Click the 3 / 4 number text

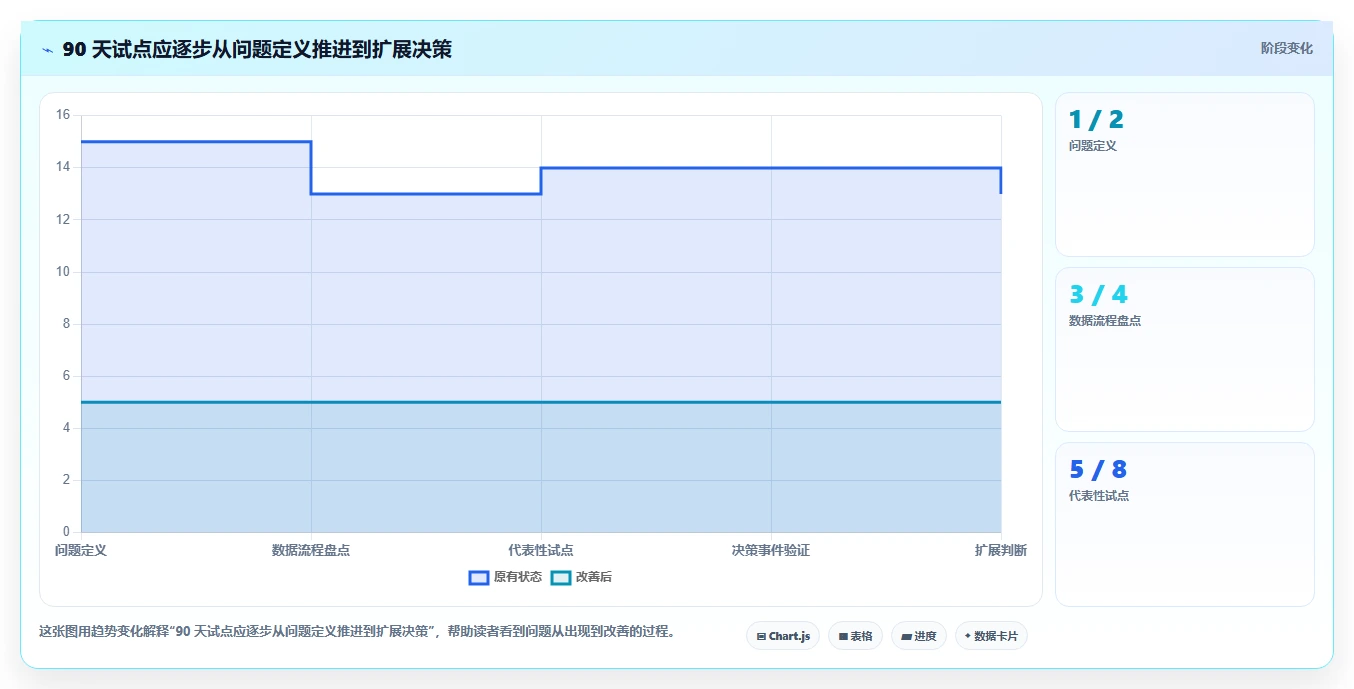point(1098,295)
